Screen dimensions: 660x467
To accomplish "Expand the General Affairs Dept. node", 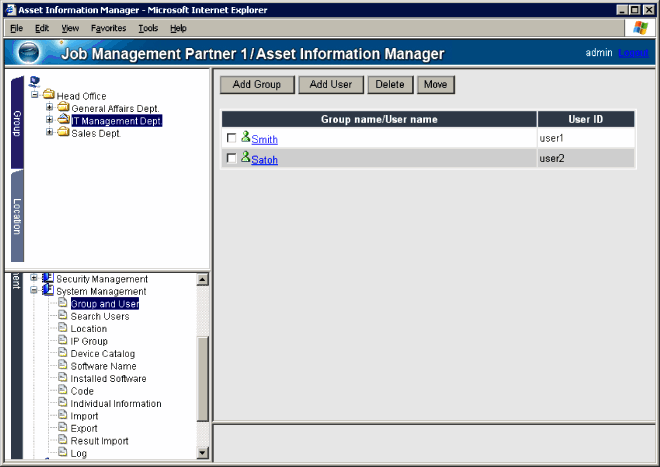I will coord(50,108).
